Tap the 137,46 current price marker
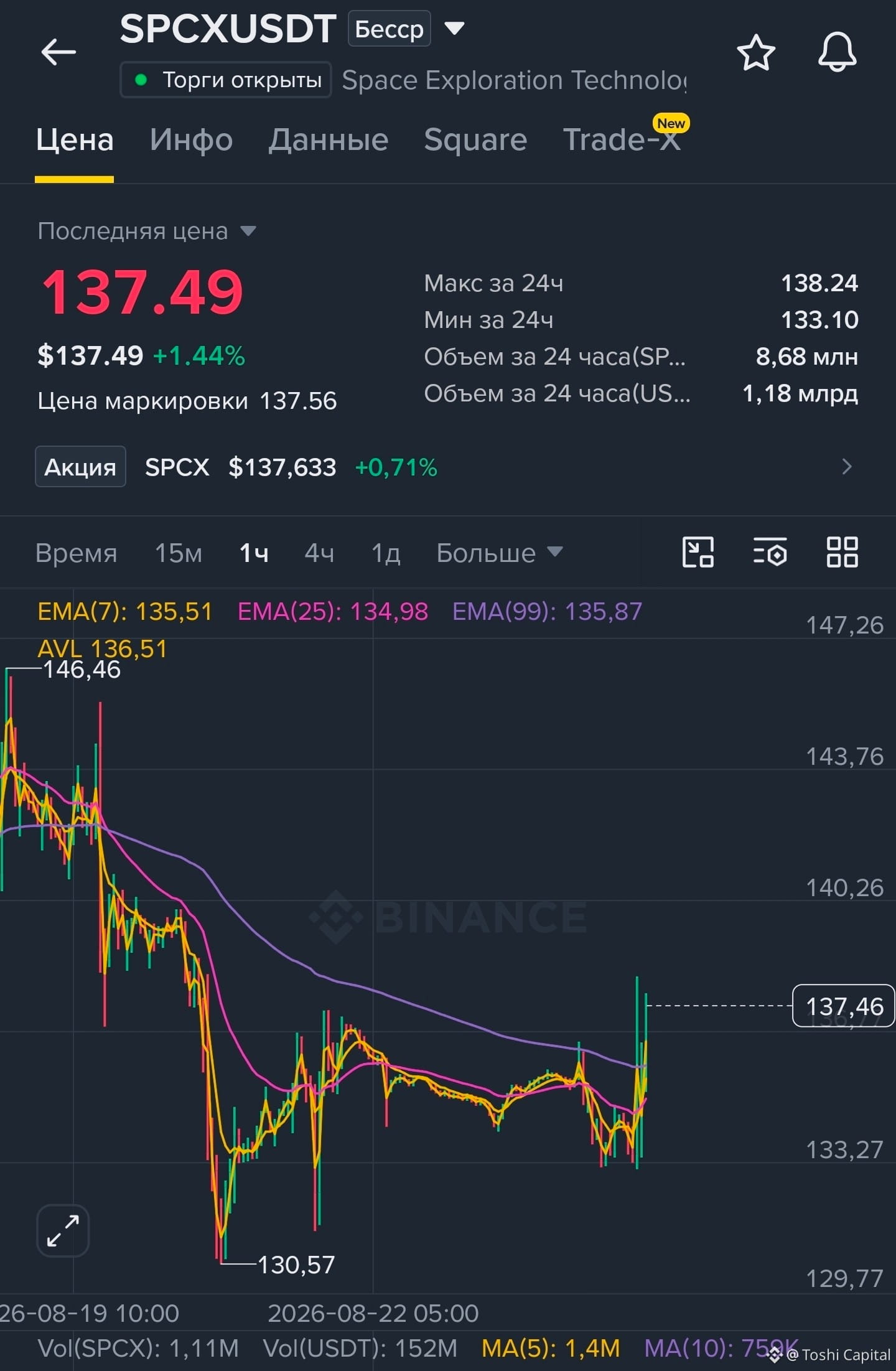The height and width of the screenshot is (1371, 896). tap(844, 1006)
